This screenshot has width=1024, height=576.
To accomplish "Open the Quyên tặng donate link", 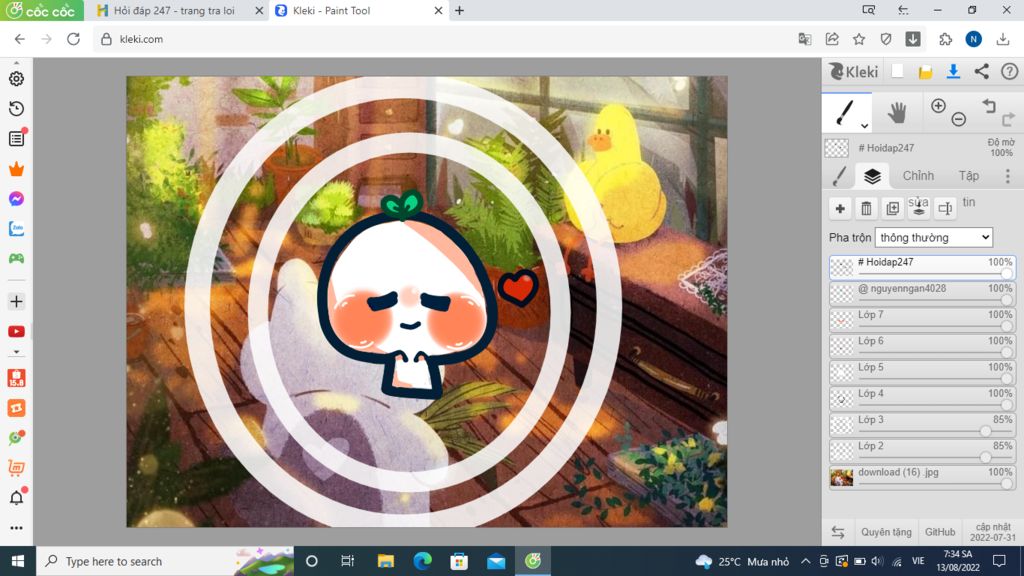I will pos(886,532).
